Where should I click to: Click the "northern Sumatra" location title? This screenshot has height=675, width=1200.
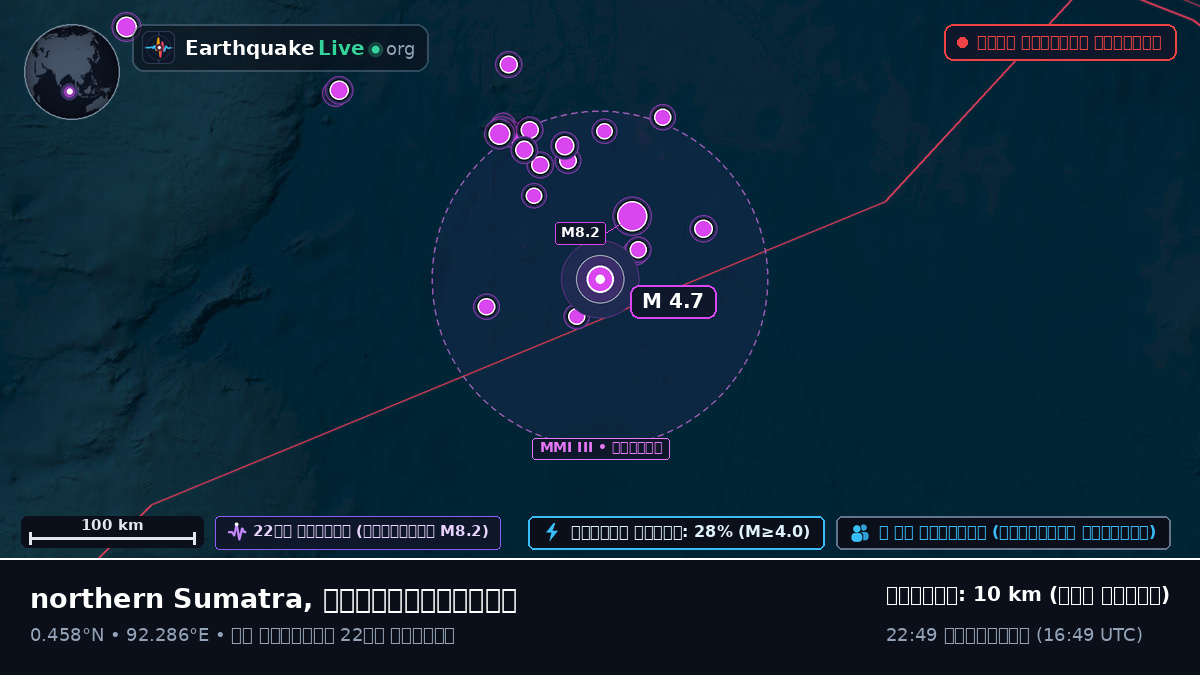coord(168,599)
